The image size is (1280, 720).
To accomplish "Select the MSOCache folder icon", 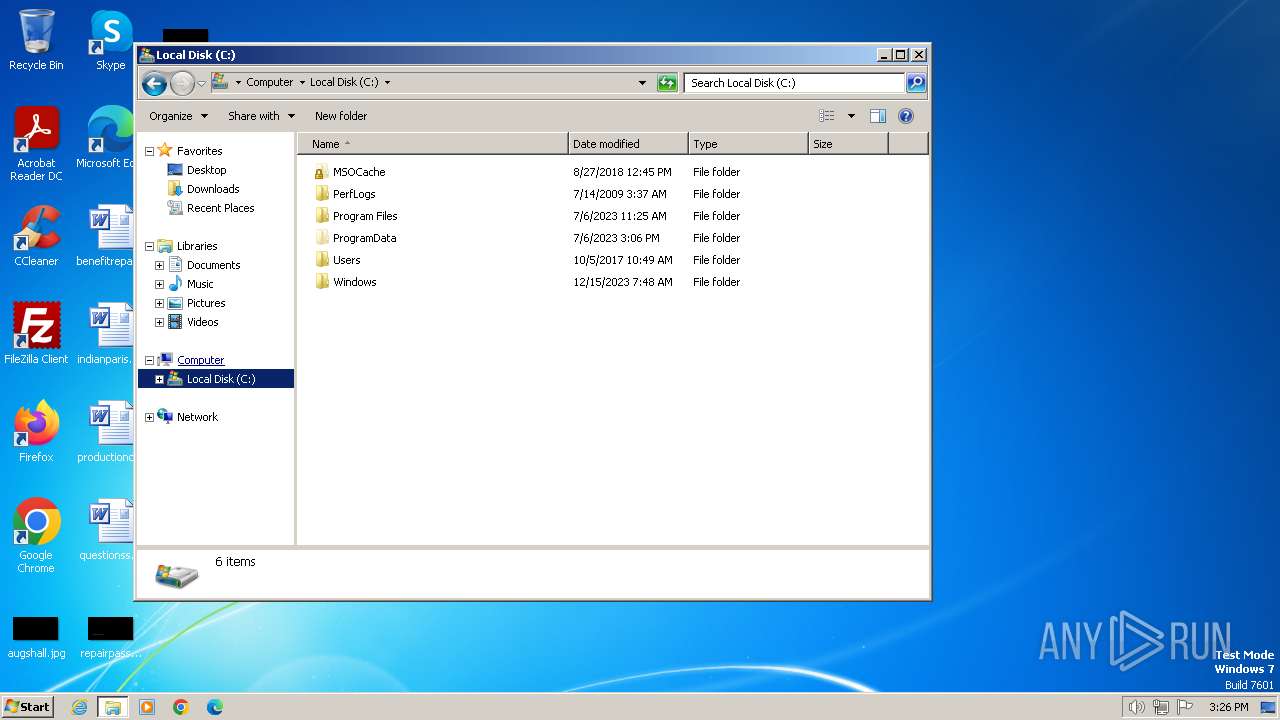I will [x=321, y=172].
